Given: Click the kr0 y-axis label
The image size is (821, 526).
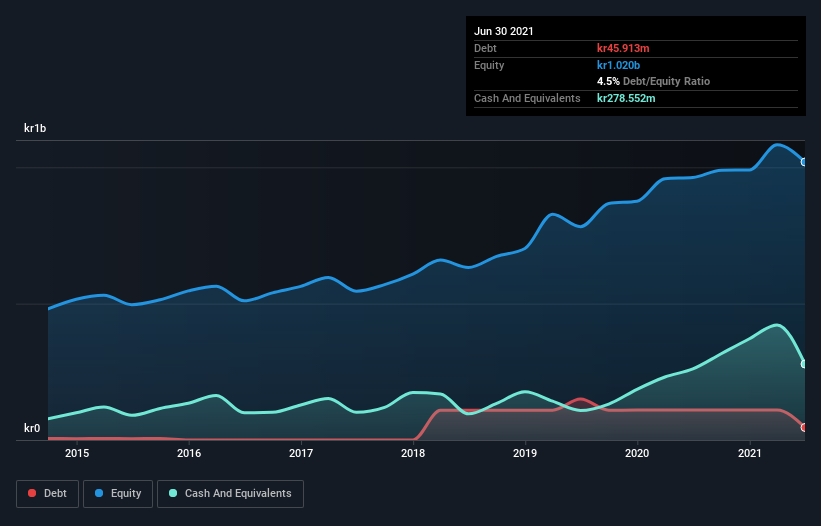Looking at the screenshot, I should pyautogui.click(x=32, y=428).
